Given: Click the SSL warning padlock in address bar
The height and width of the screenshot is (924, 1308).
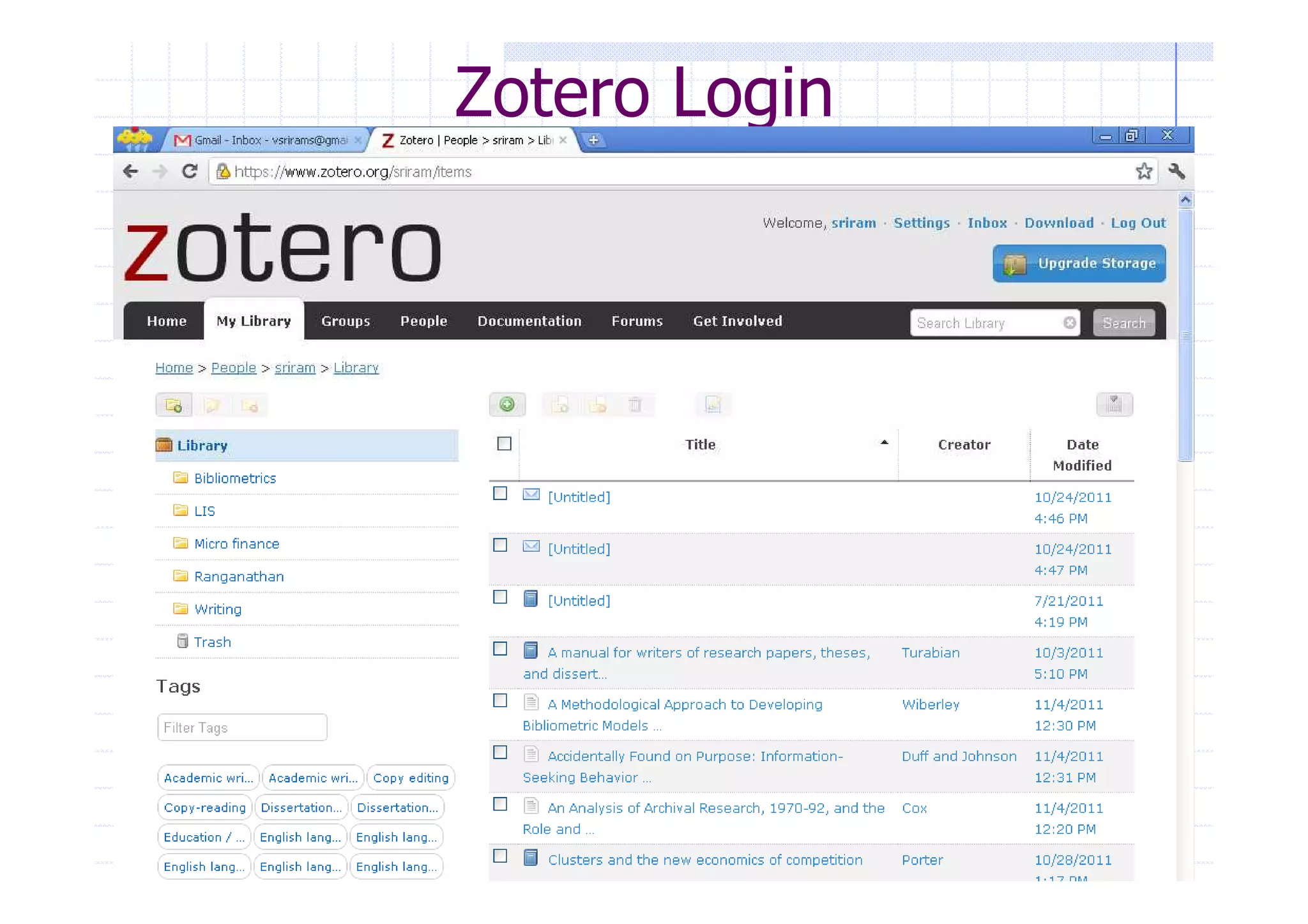Looking at the screenshot, I should [223, 171].
